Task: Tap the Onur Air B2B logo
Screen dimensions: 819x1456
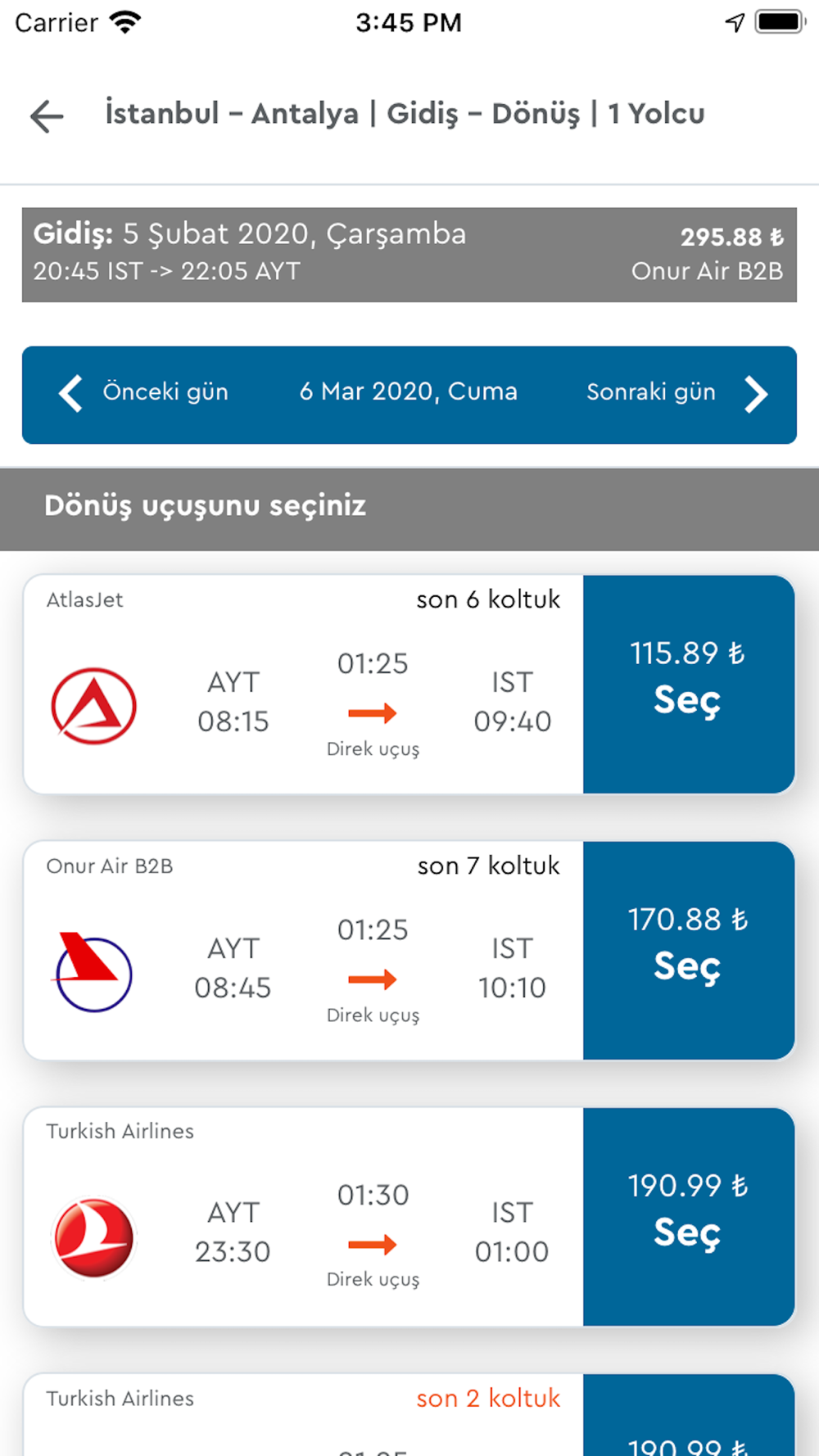Action: coord(93,972)
